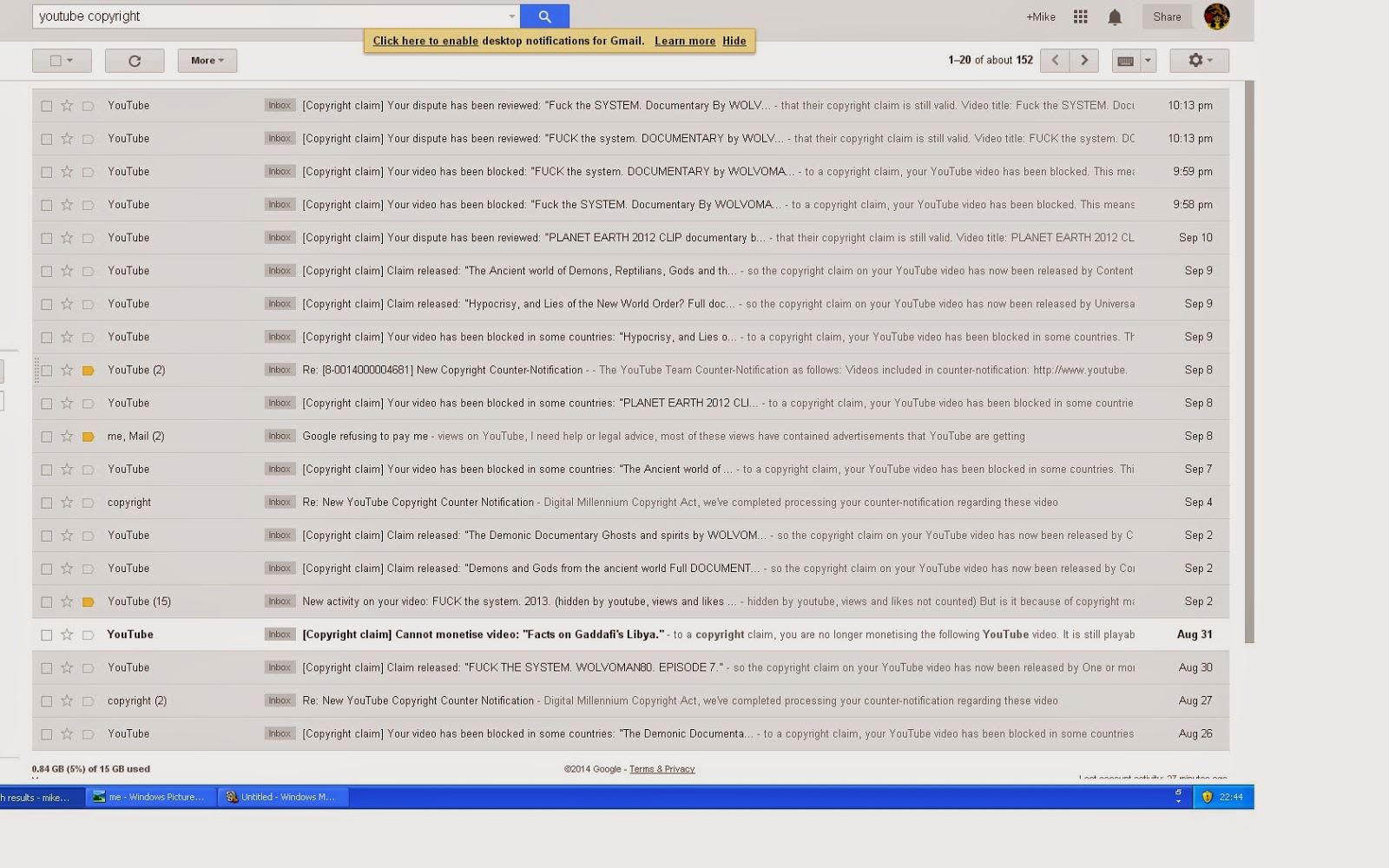
Task: Toggle importance marker on Aug 26 Demonic Documenta email
Action: click(x=88, y=734)
